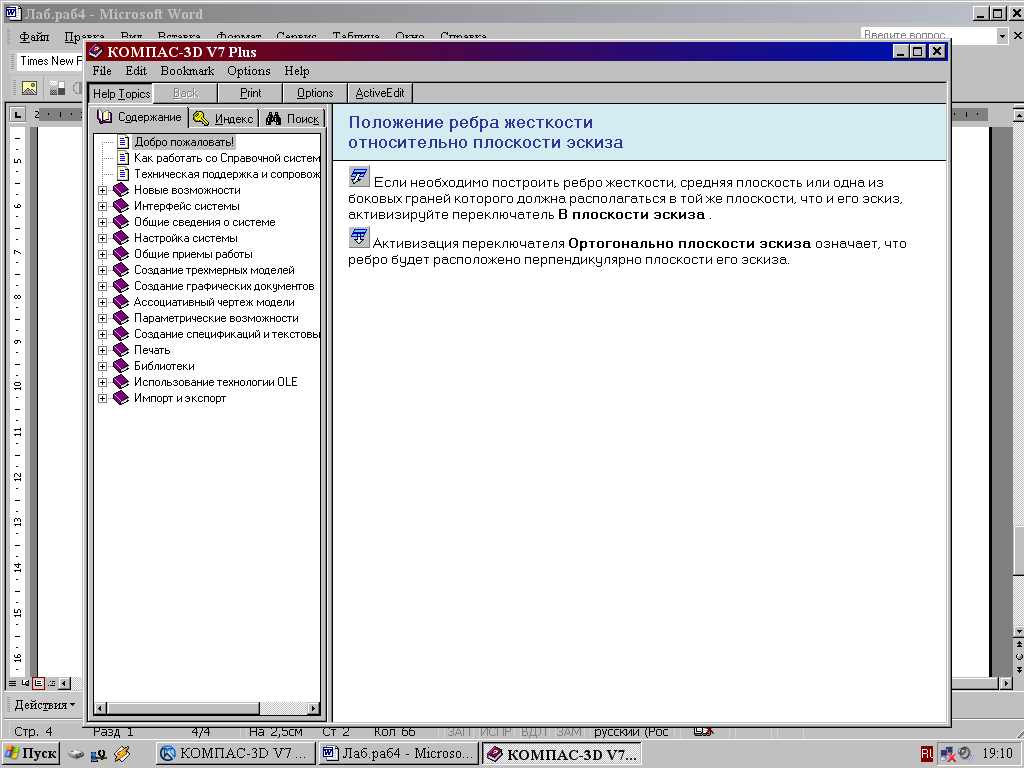Open font name box 'Times New' in Word
The image size is (1024, 768).
50,61
